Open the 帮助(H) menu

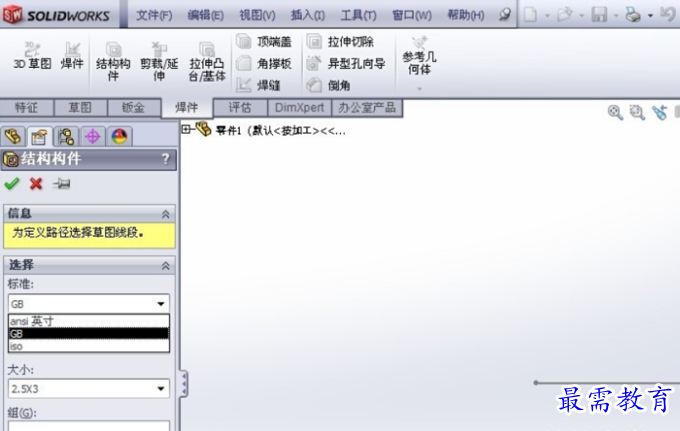(x=465, y=16)
